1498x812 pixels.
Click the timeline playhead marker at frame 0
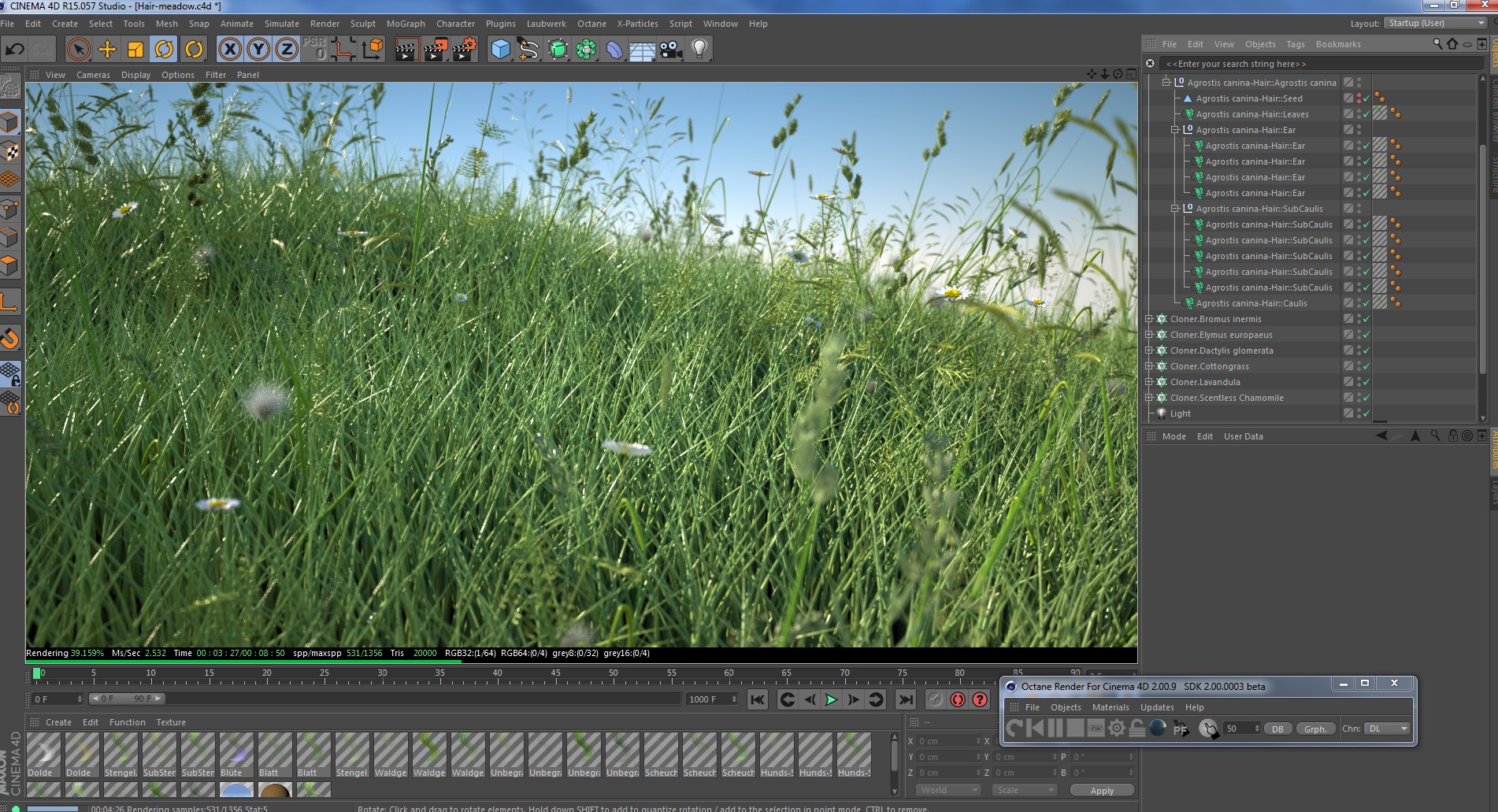click(37, 674)
